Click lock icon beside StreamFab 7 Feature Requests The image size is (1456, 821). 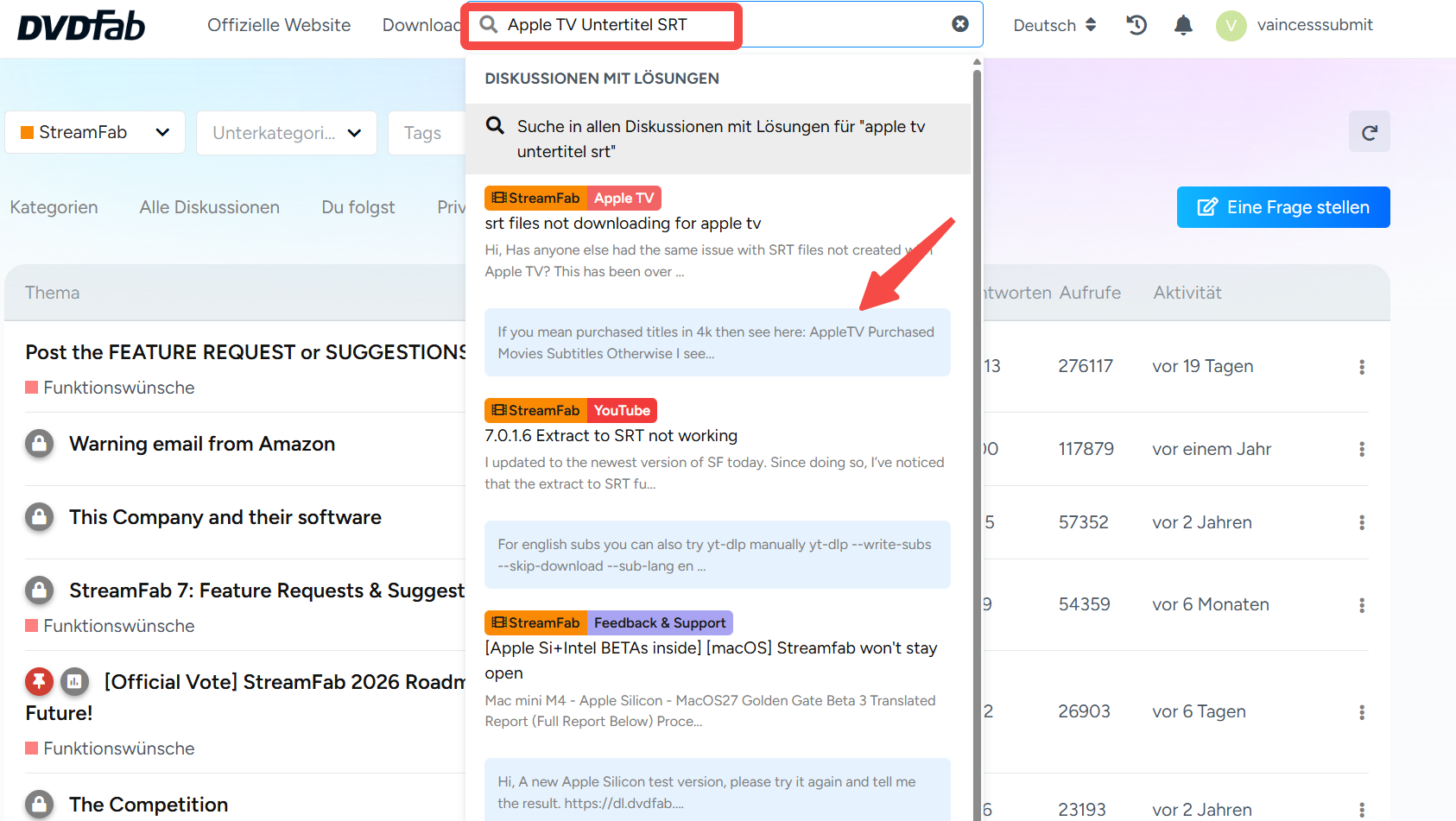[39, 590]
